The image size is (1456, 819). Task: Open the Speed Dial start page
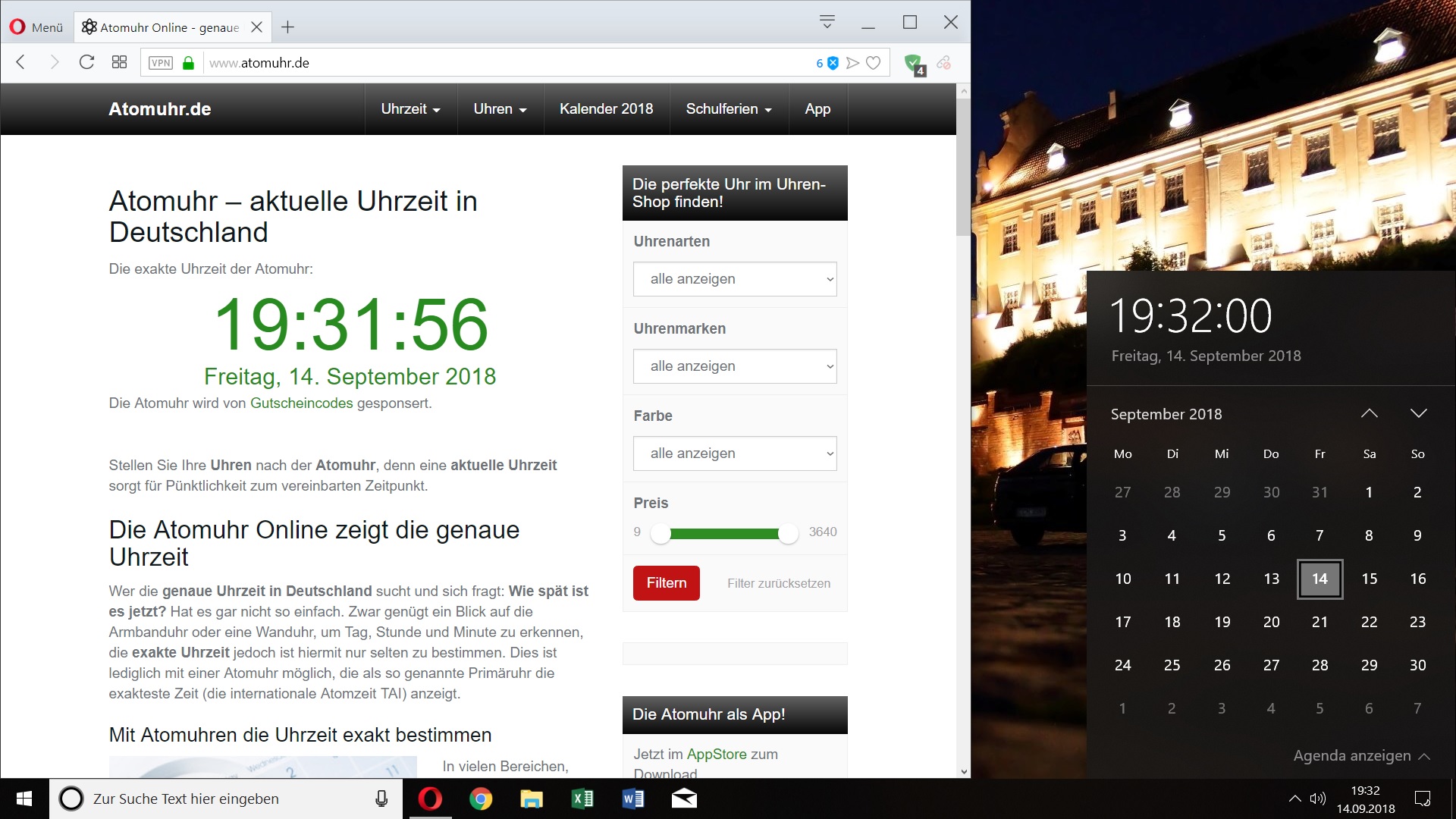pyautogui.click(x=119, y=62)
